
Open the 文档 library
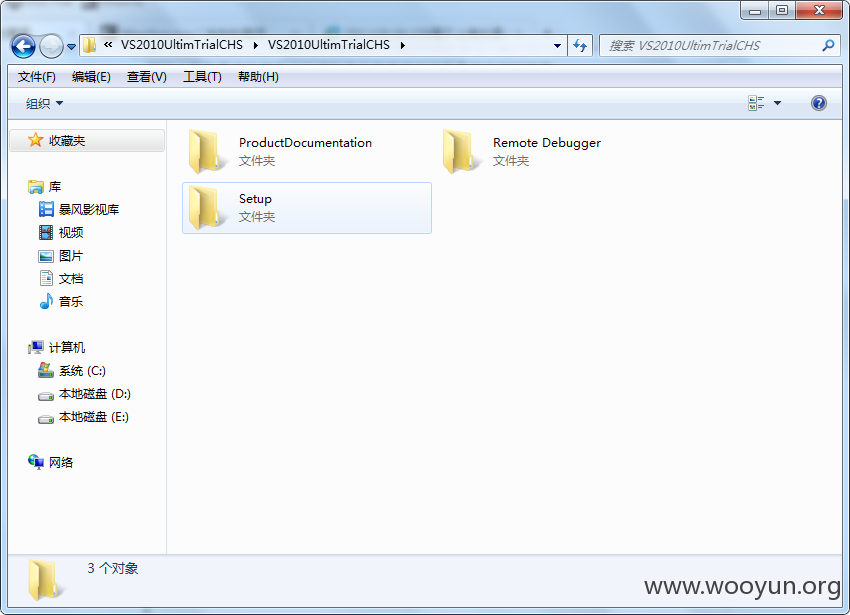coord(71,279)
